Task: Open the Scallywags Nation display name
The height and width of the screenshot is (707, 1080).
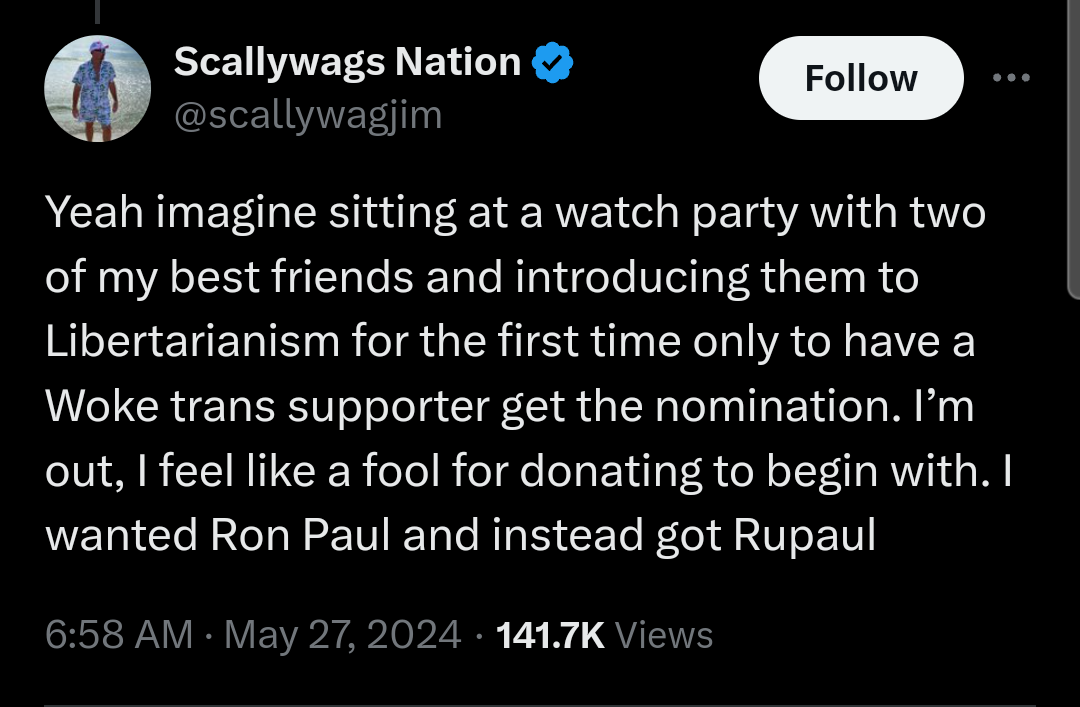Action: [347, 63]
